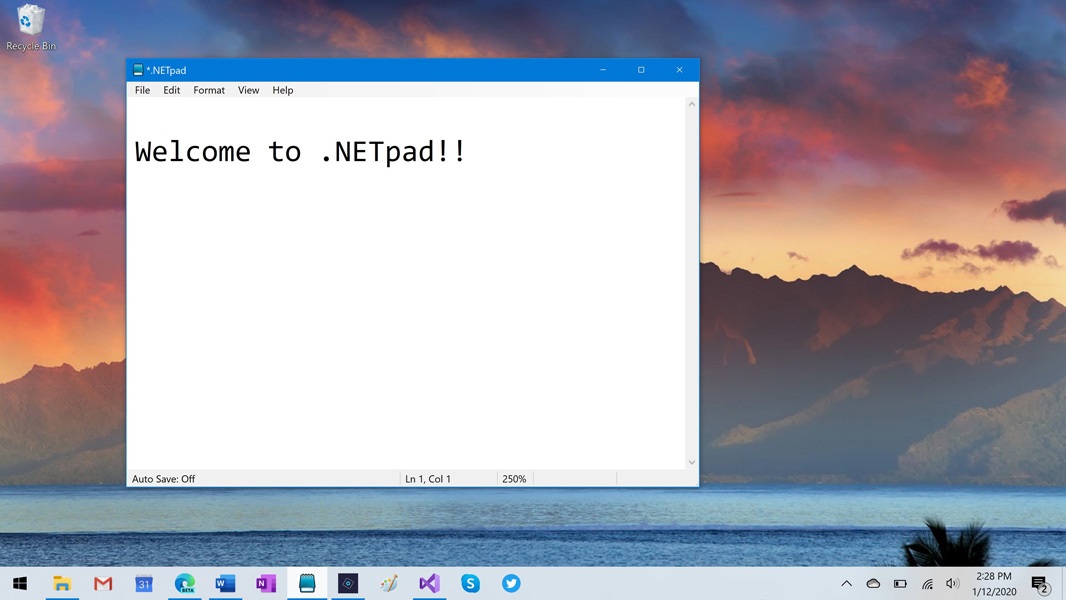
Task: Click the scrollbar up arrow in editor
Action: [691, 104]
